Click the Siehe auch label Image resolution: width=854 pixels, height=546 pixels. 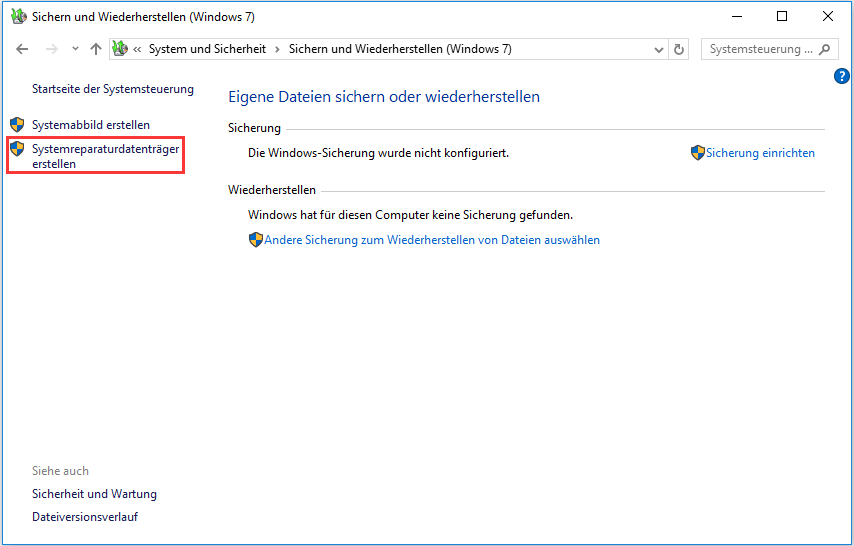tap(60, 471)
